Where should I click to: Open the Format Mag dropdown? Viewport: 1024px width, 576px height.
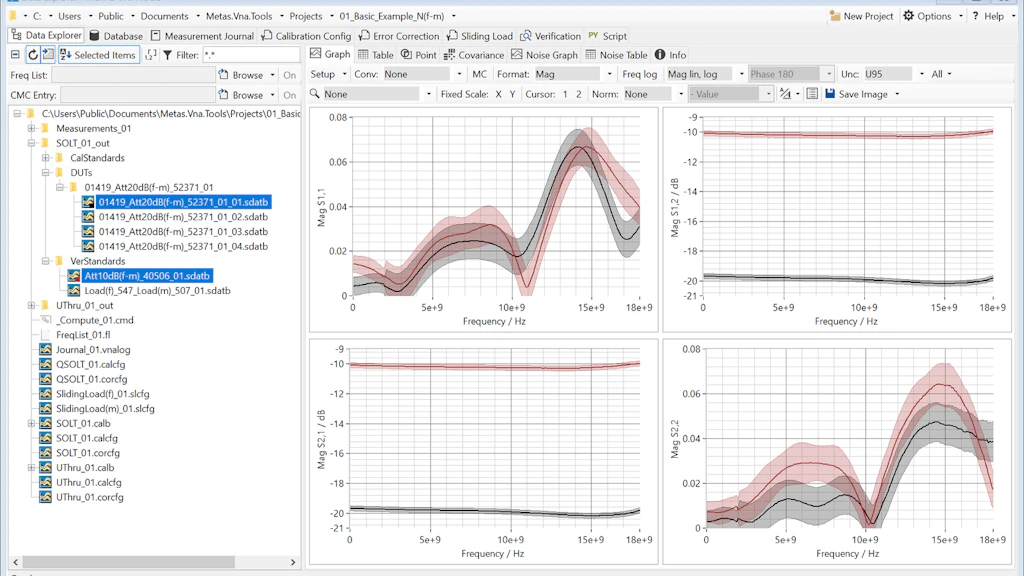pyautogui.click(x=574, y=74)
